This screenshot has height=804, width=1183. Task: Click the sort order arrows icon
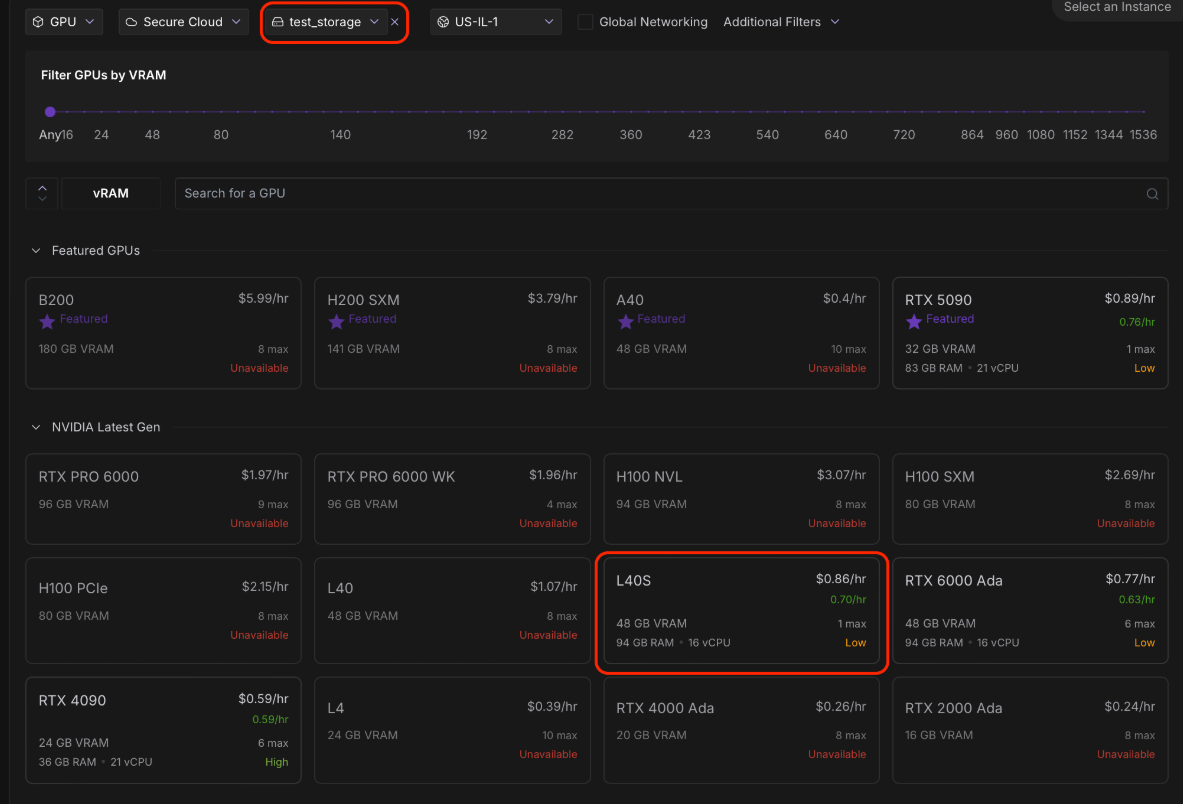[42, 193]
